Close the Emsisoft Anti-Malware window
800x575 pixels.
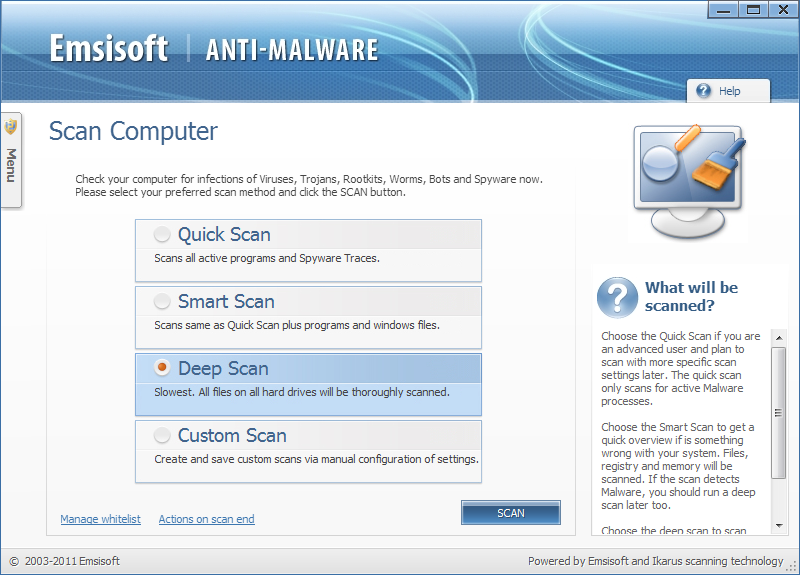[x=780, y=10]
